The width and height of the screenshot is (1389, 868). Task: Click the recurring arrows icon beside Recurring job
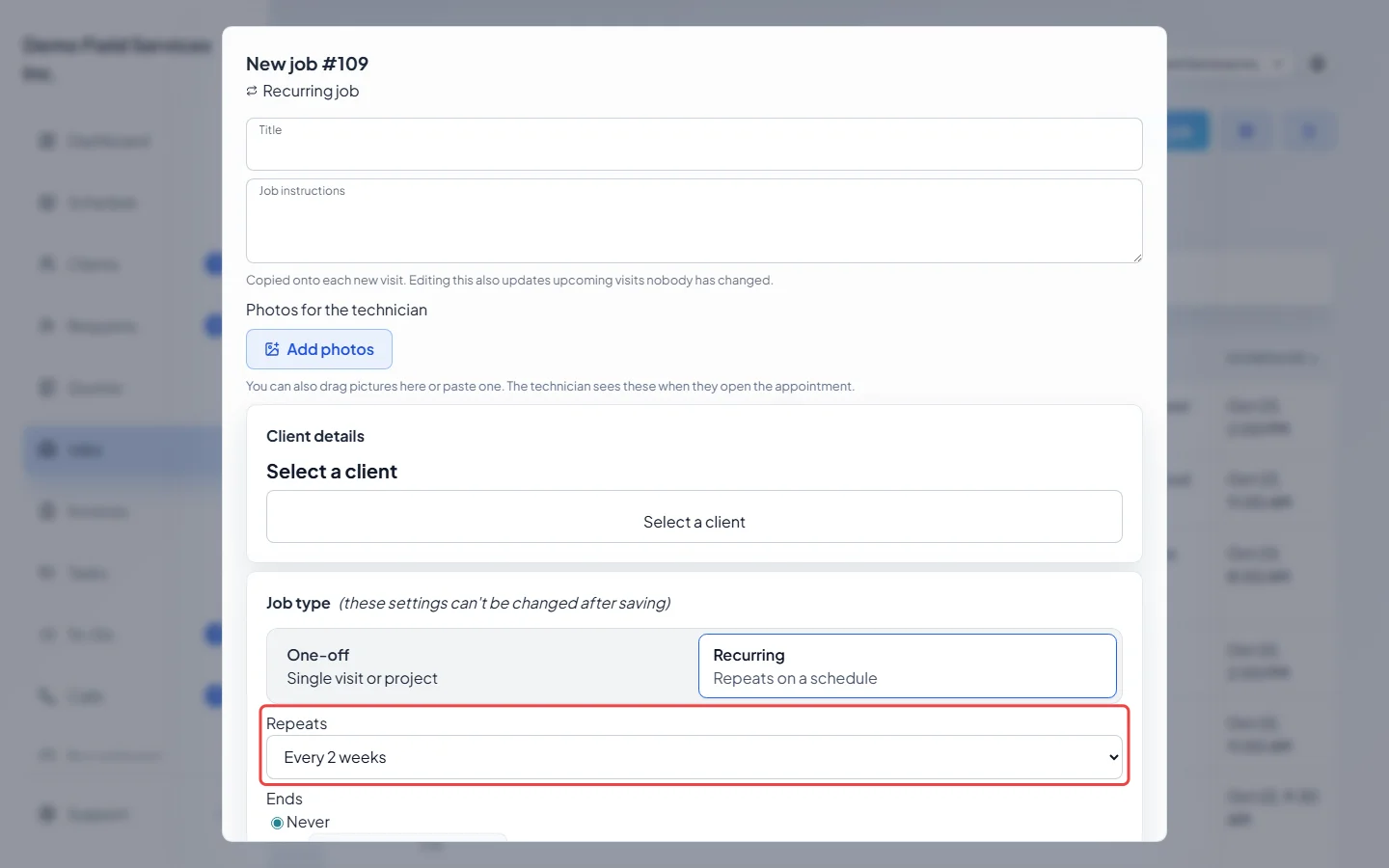[252, 91]
